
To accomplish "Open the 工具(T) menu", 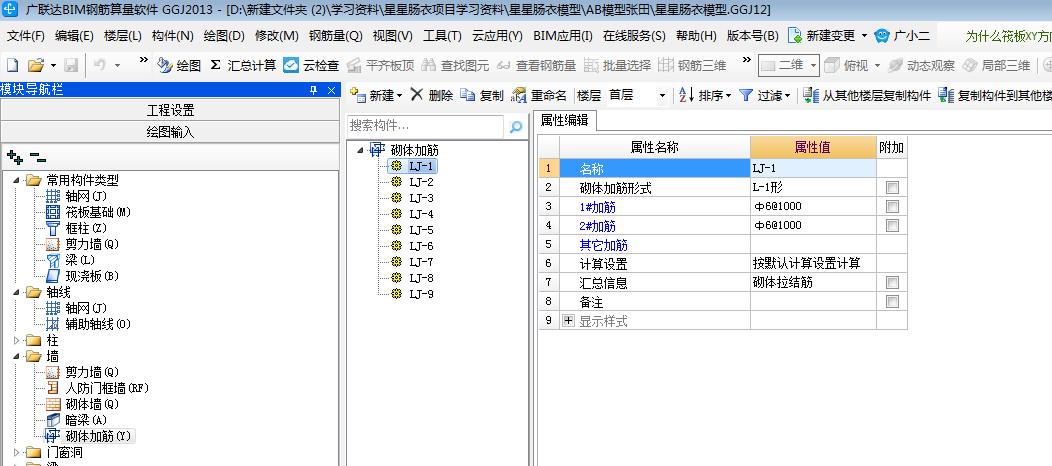I will [442, 36].
